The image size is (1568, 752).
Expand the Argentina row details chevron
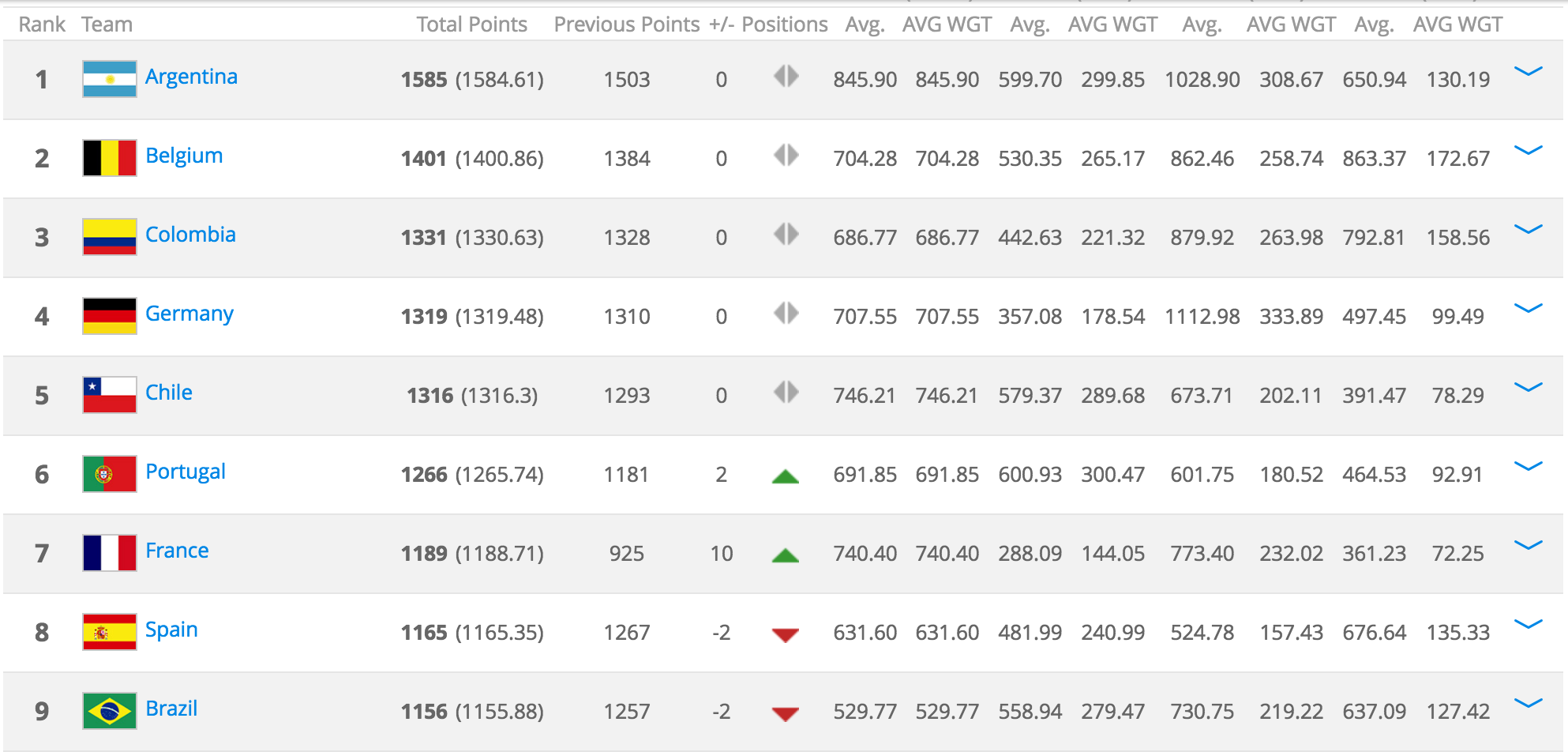[1529, 72]
